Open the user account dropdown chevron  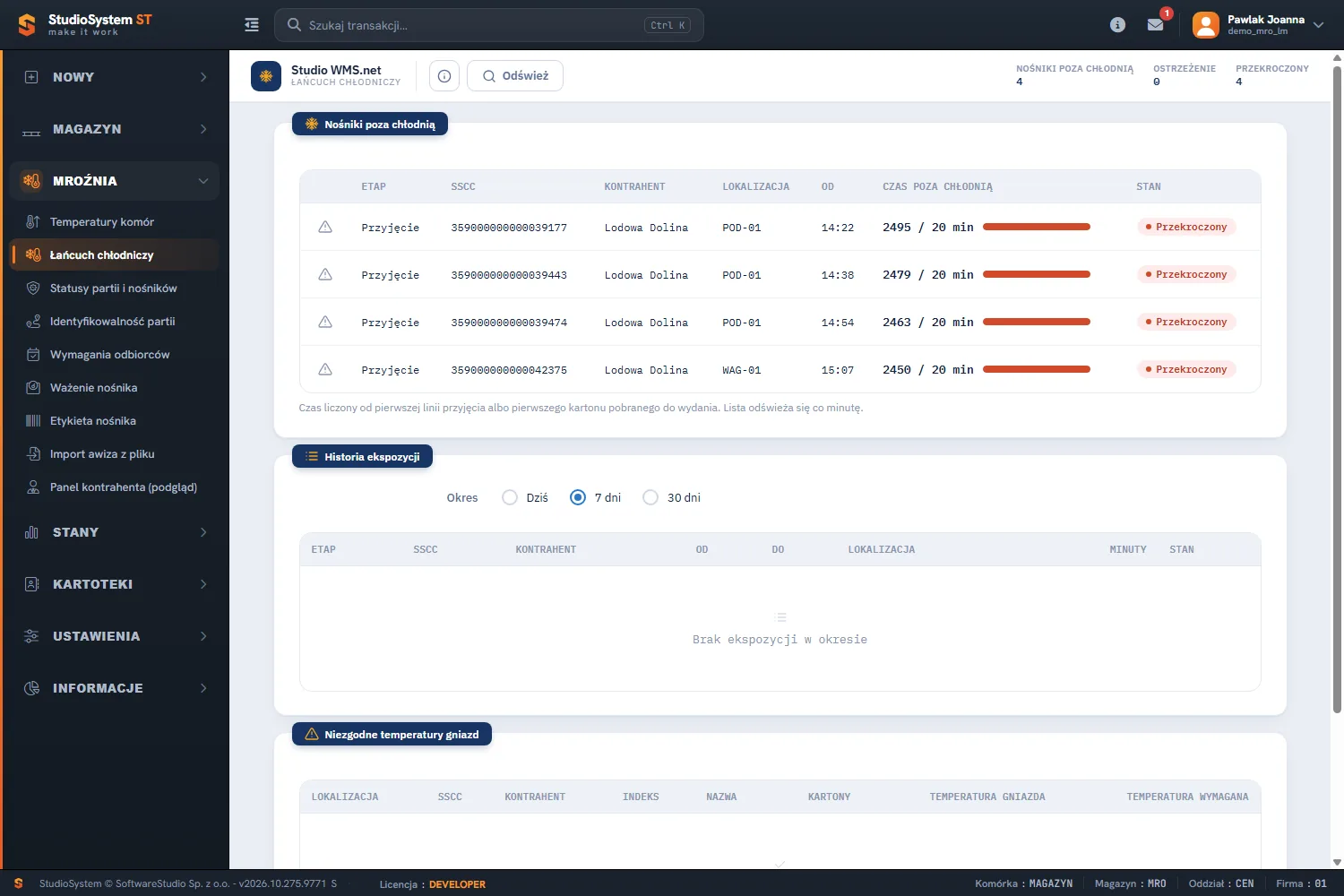pos(1318,25)
